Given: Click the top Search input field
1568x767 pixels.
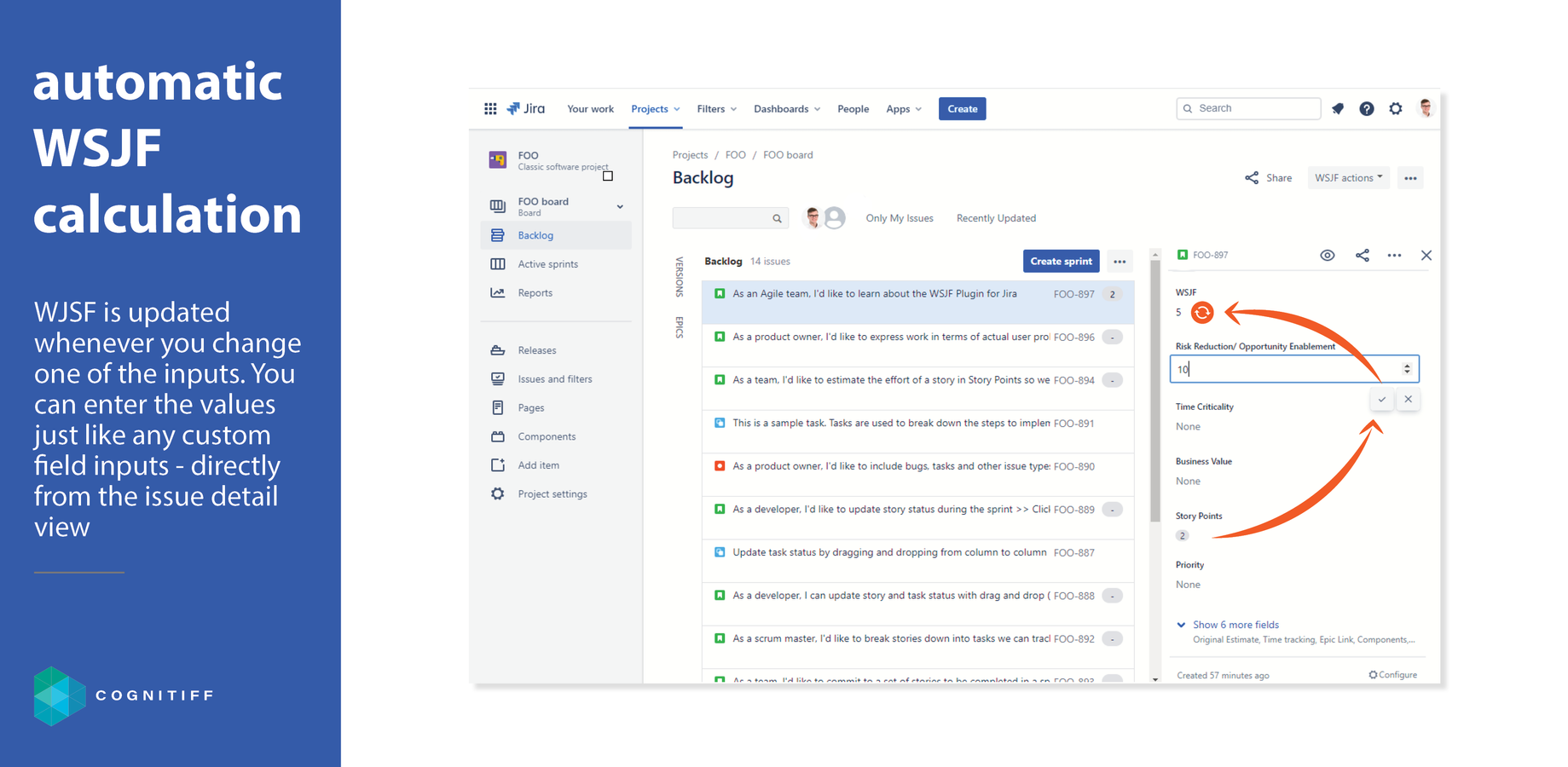Looking at the screenshot, I should pyautogui.click(x=1249, y=108).
